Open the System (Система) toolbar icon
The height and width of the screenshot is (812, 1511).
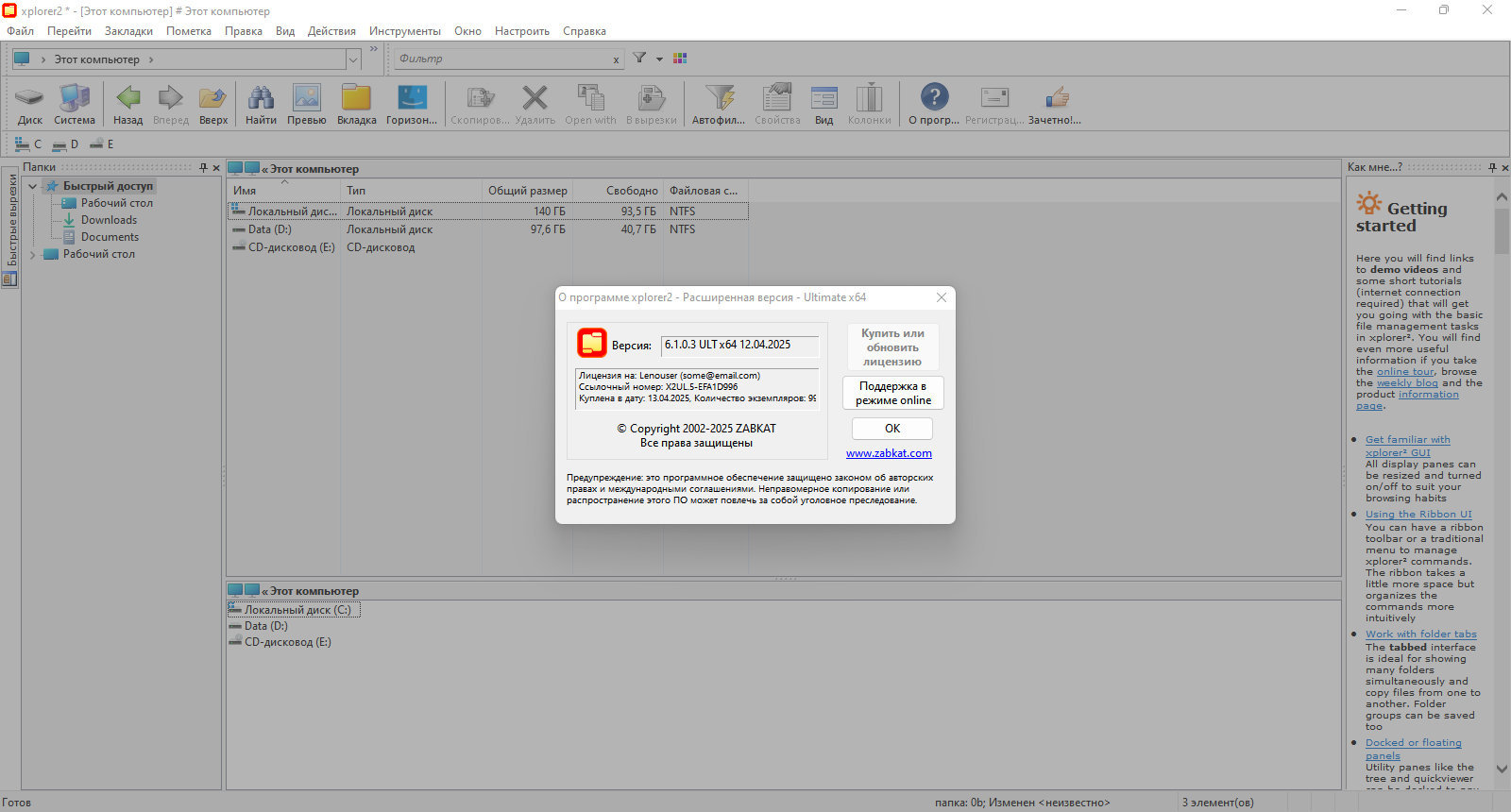pyautogui.click(x=74, y=98)
